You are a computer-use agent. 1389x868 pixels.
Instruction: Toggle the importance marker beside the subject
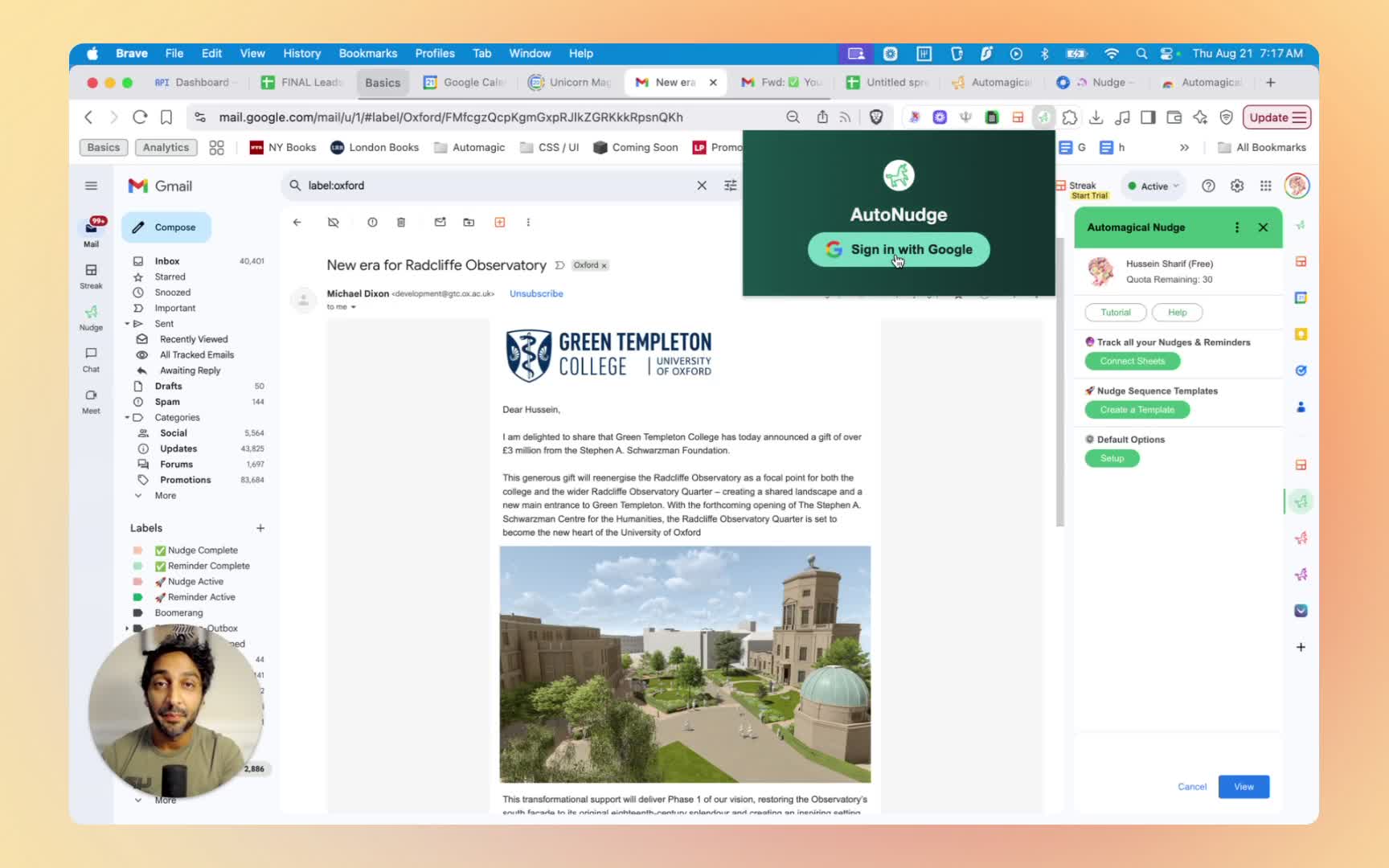[x=559, y=265]
